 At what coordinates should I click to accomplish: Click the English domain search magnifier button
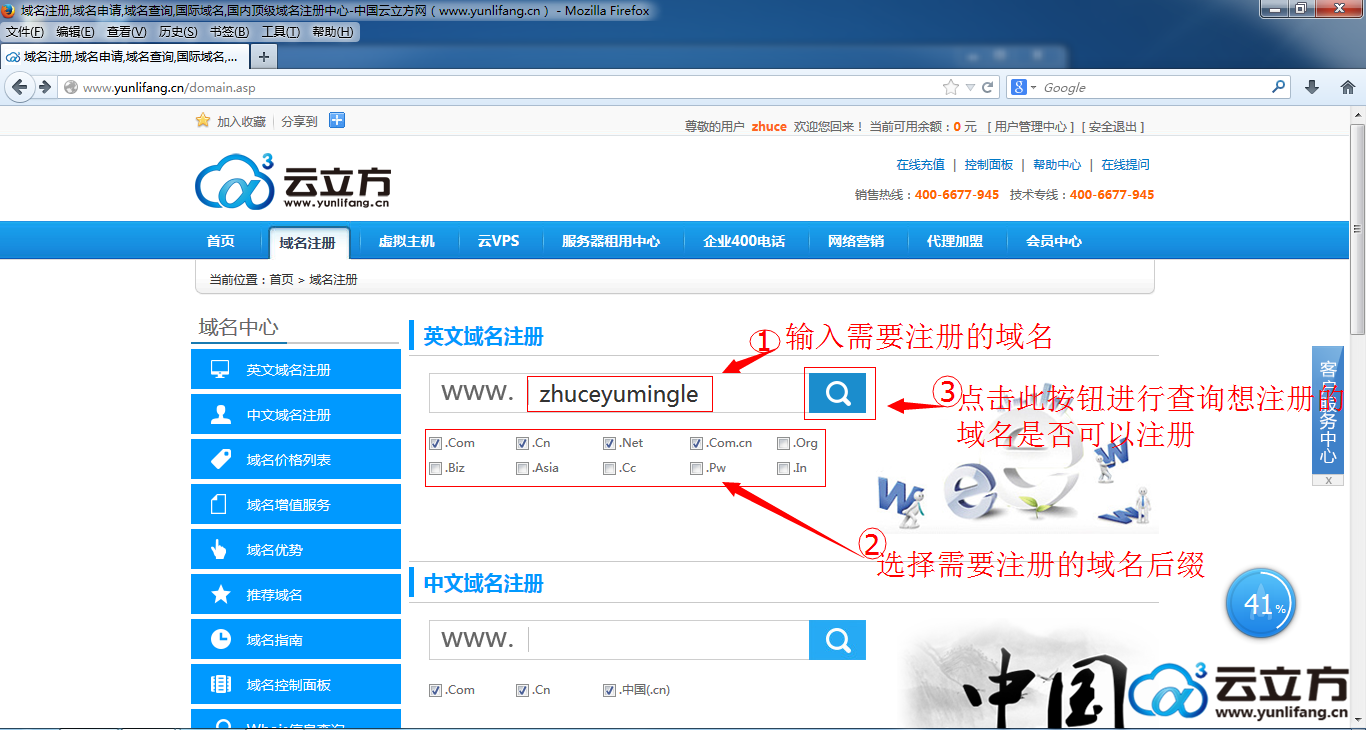[837, 393]
